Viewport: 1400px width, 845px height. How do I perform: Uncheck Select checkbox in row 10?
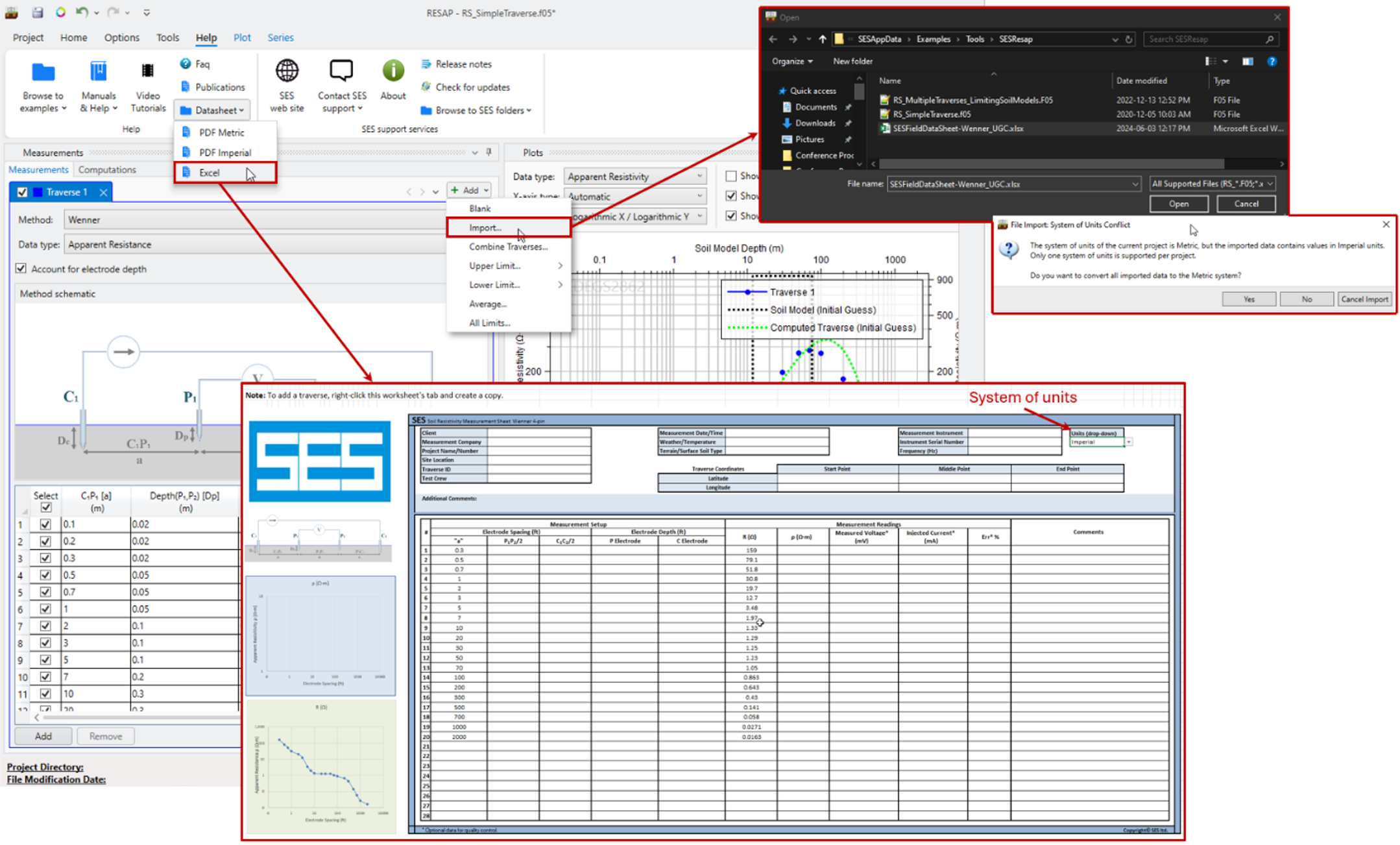[x=45, y=676]
